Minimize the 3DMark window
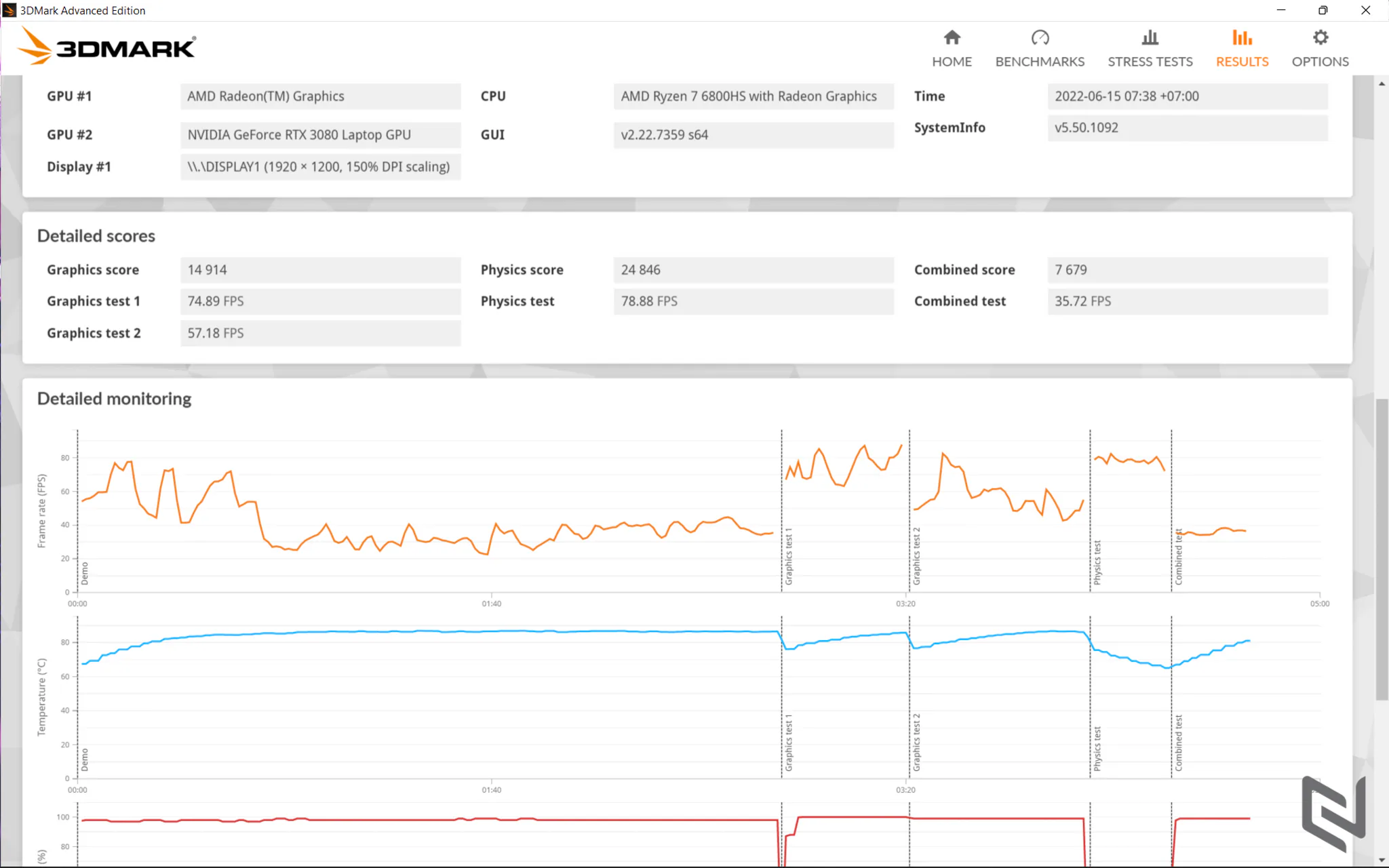 [x=1280, y=10]
